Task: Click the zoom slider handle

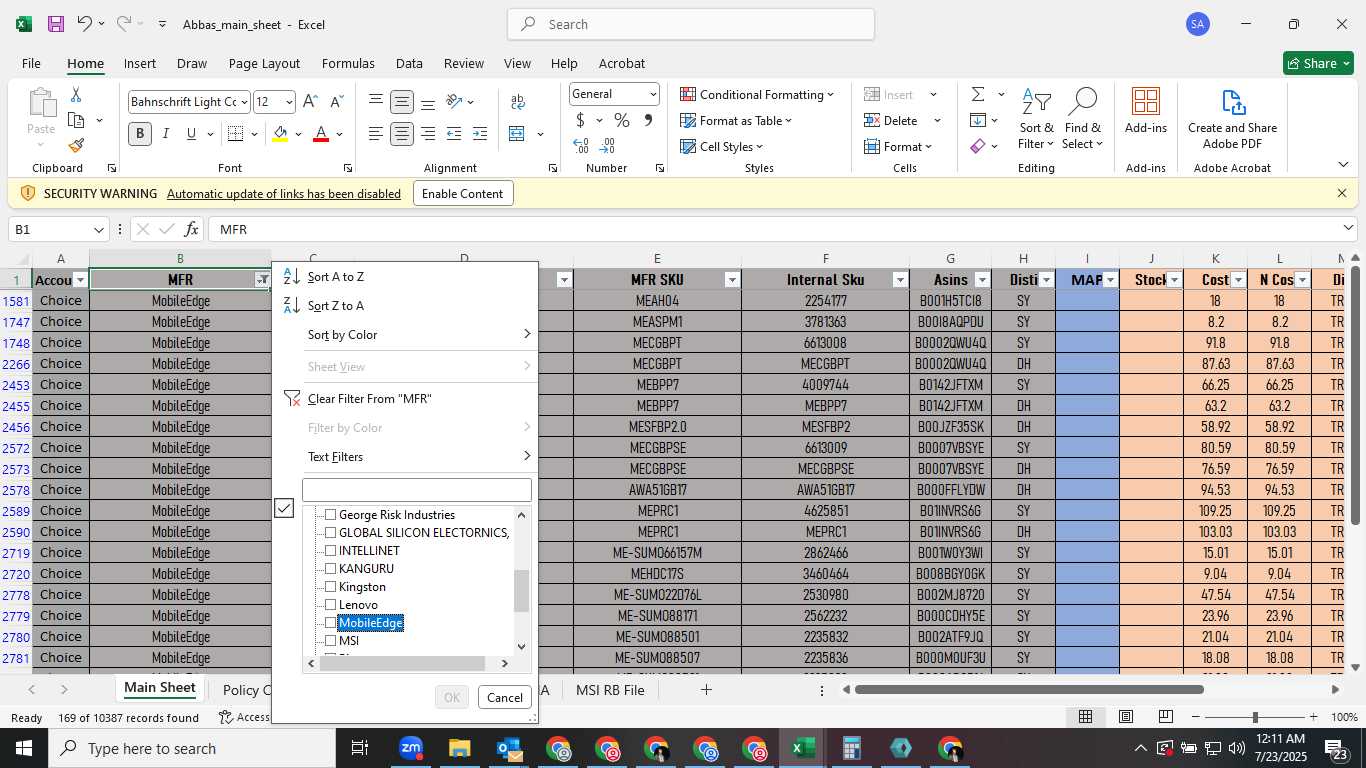Action: click(1255, 717)
